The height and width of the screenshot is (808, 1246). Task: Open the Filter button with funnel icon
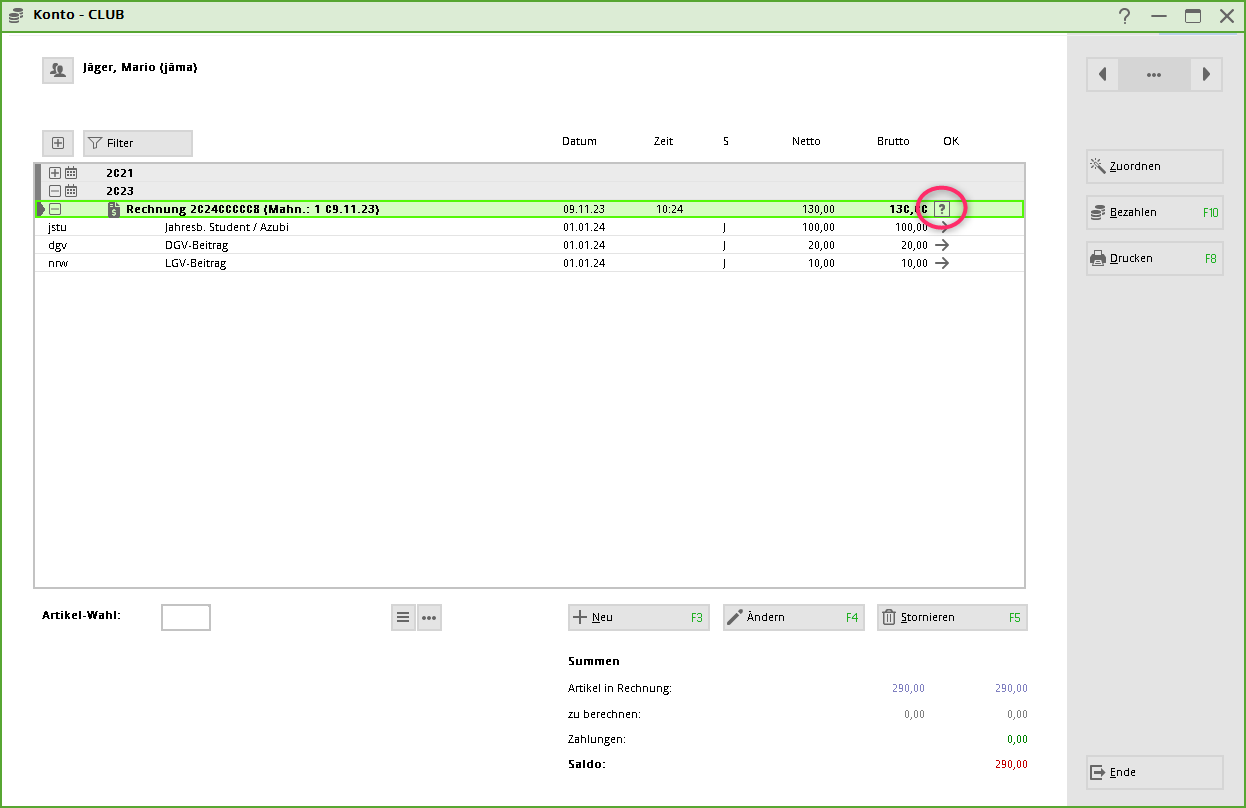(x=137, y=143)
